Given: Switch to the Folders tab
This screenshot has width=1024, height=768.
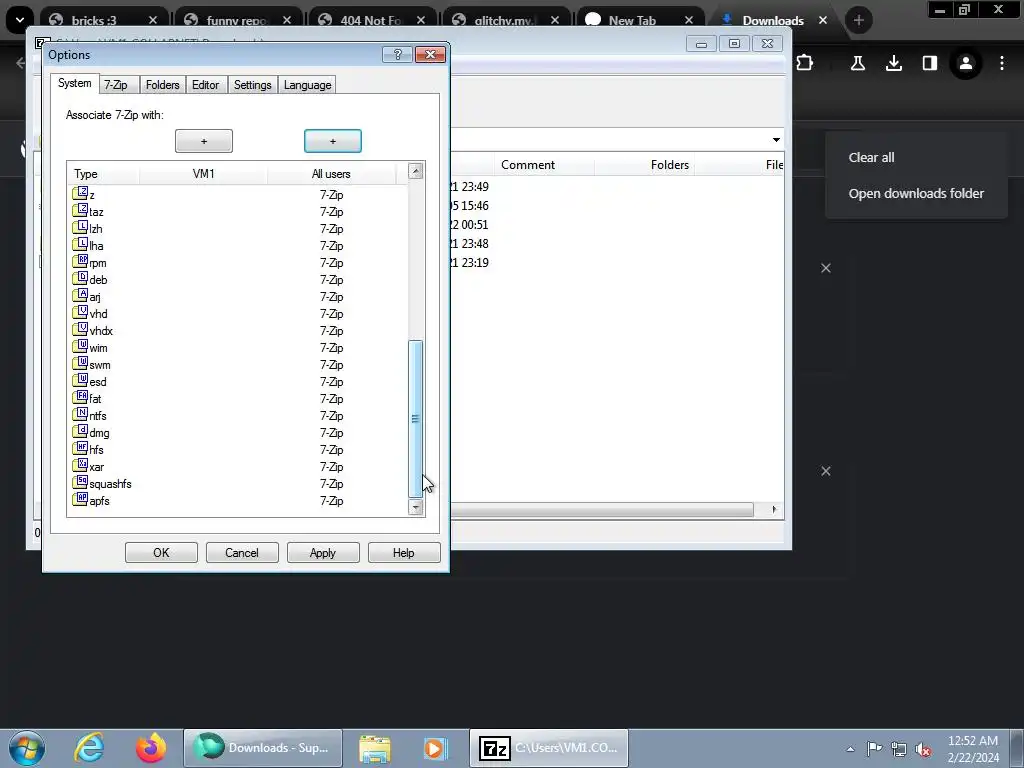Looking at the screenshot, I should [x=162, y=85].
